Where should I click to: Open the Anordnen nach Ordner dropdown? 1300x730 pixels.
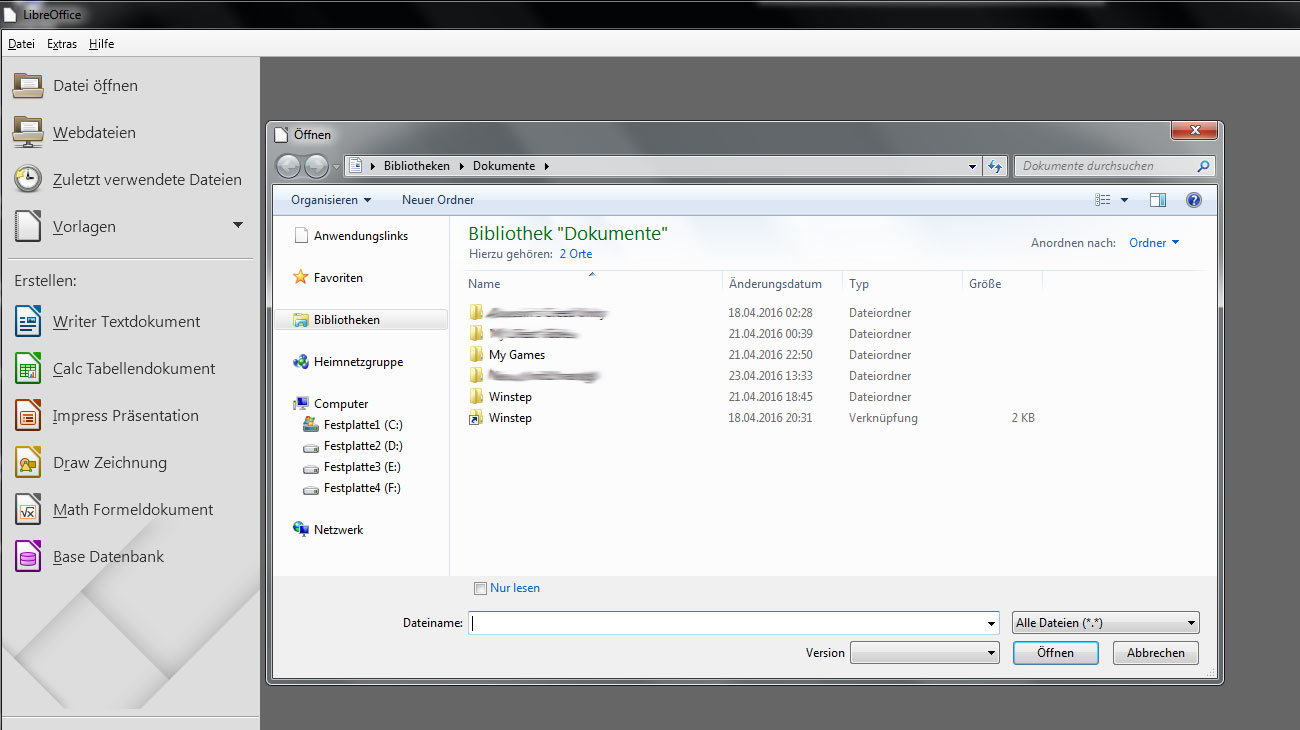1154,243
